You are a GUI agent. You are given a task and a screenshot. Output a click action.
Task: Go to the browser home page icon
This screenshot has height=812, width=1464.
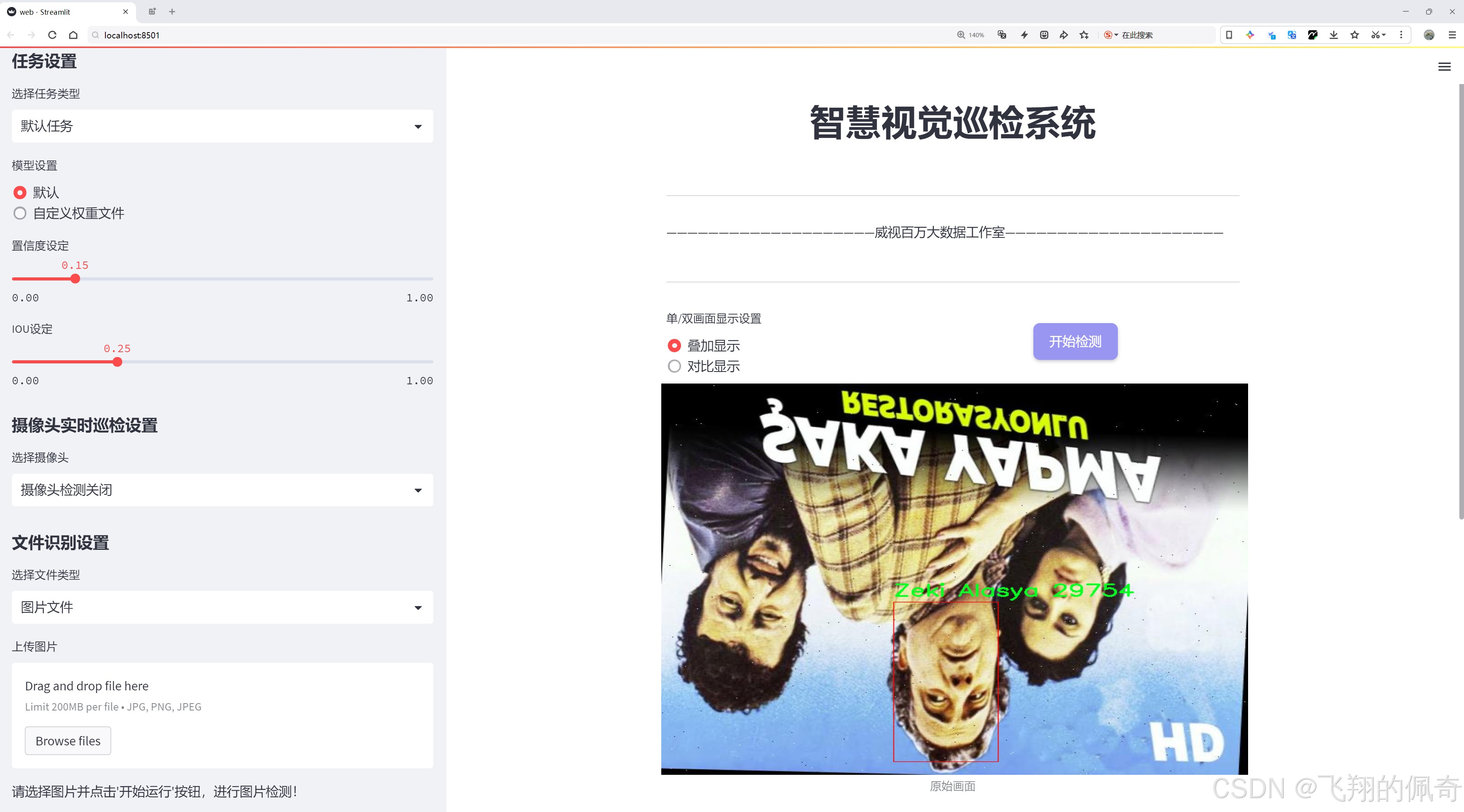tap(73, 35)
